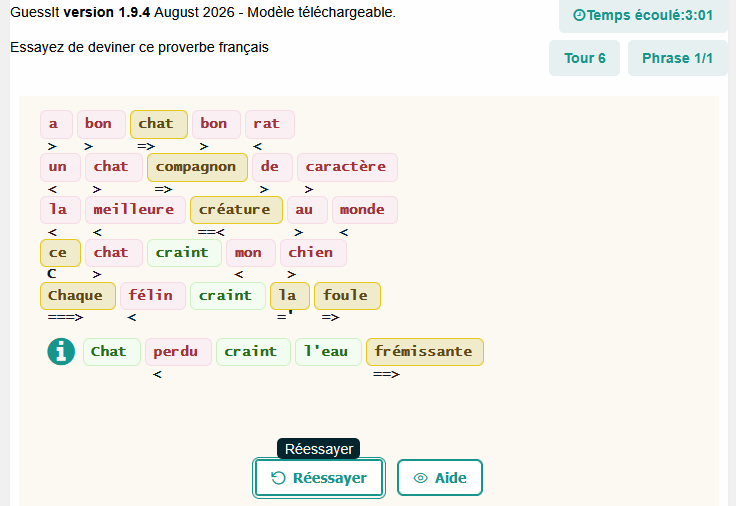Click the yellow word 'créature'
Screen dimensions: 736x506
tap(236, 210)
